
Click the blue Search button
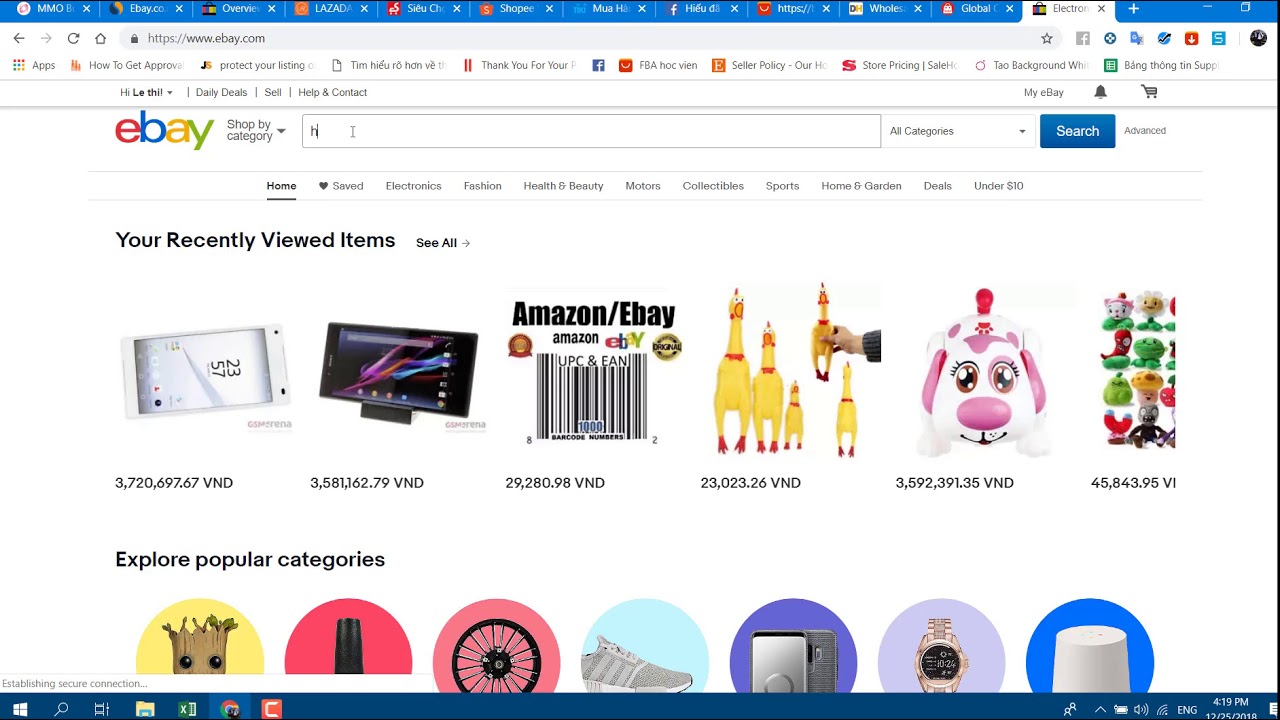point(1077,131)
